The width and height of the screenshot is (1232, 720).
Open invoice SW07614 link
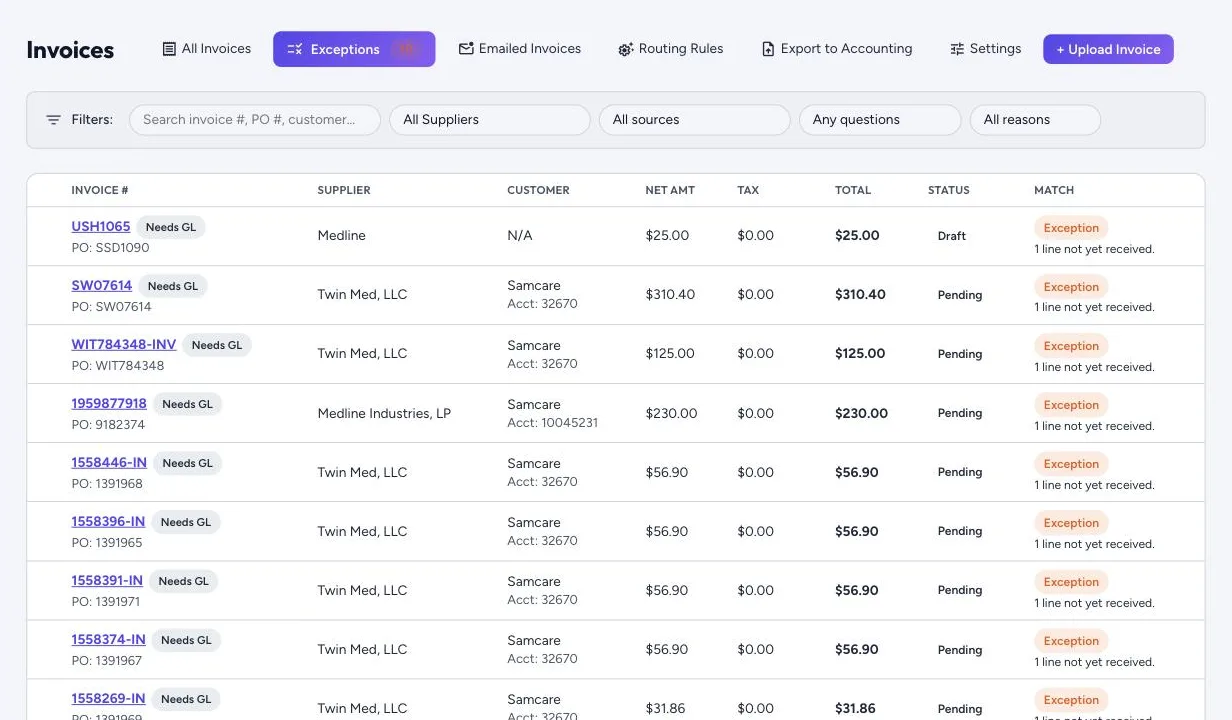tap(102, 286)
